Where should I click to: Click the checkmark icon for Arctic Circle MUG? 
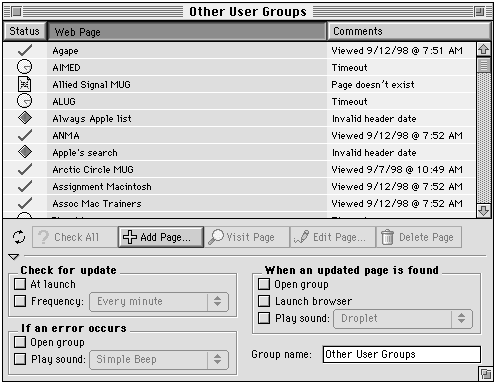click(x=25, y=169)
